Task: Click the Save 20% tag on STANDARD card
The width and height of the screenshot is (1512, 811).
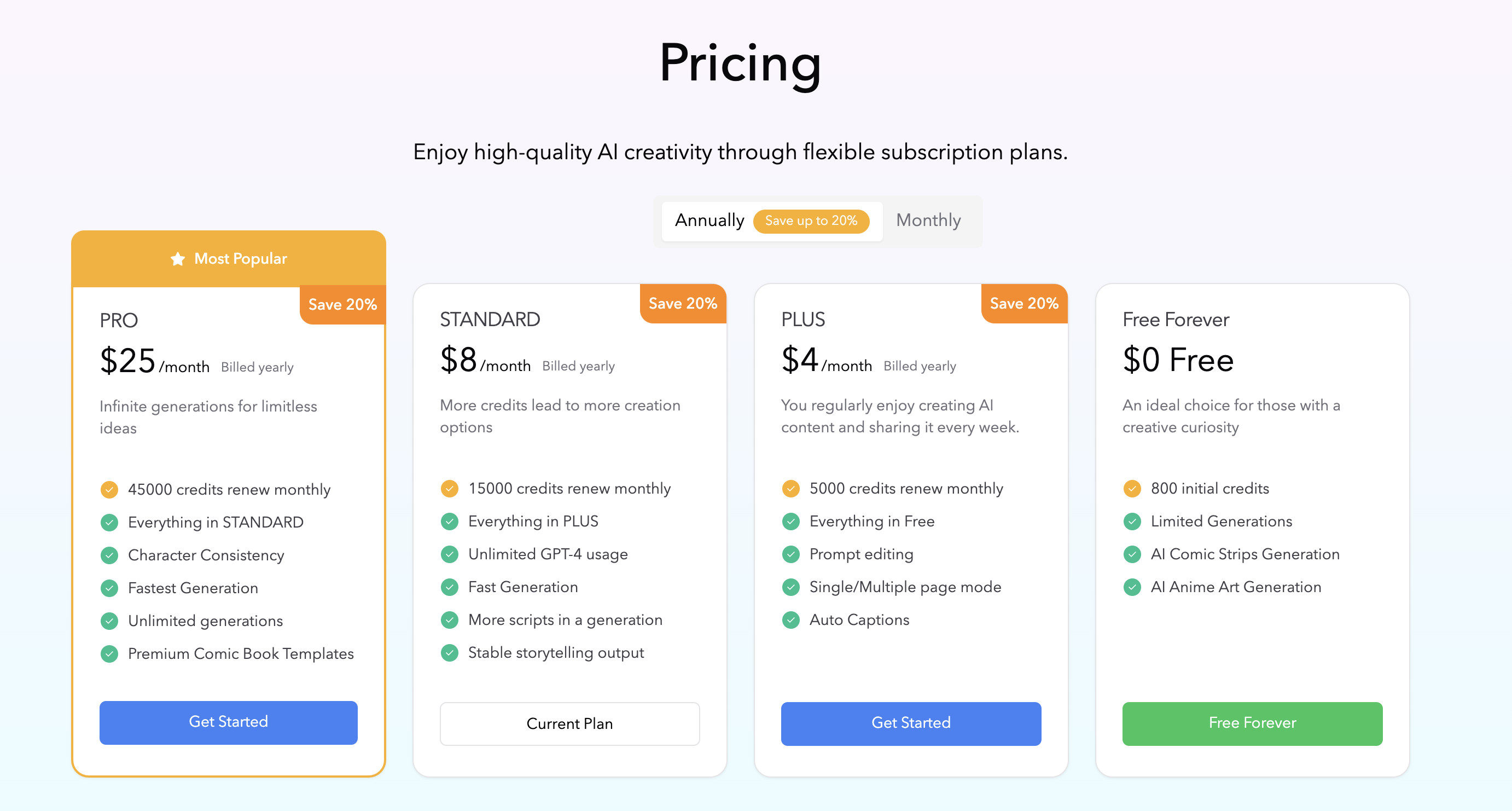Action: [x=683, y=303]
